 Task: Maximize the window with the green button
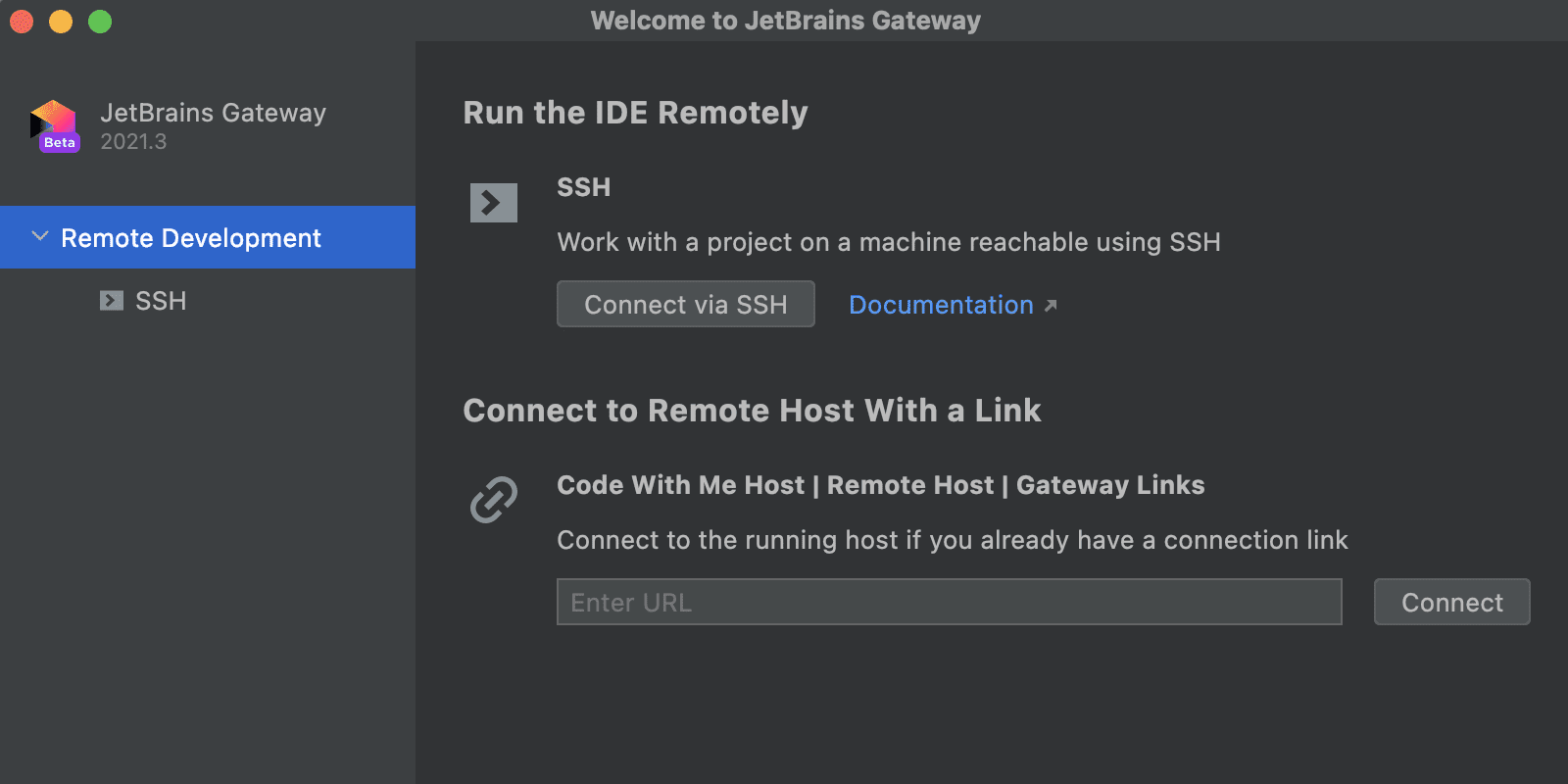point(100,21)
